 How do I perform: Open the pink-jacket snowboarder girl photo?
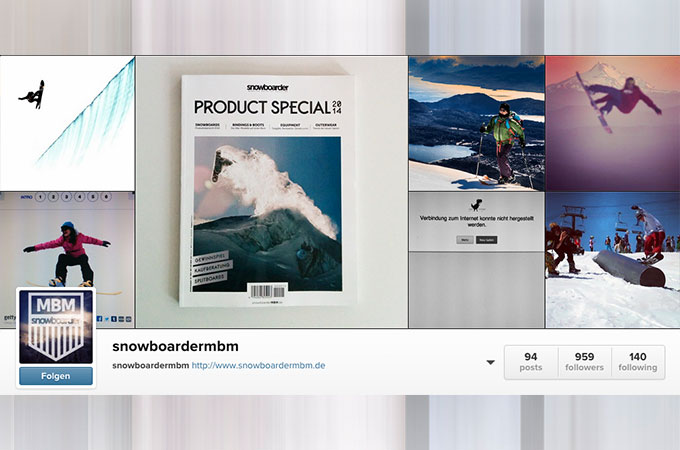click(x=67, y=260)
